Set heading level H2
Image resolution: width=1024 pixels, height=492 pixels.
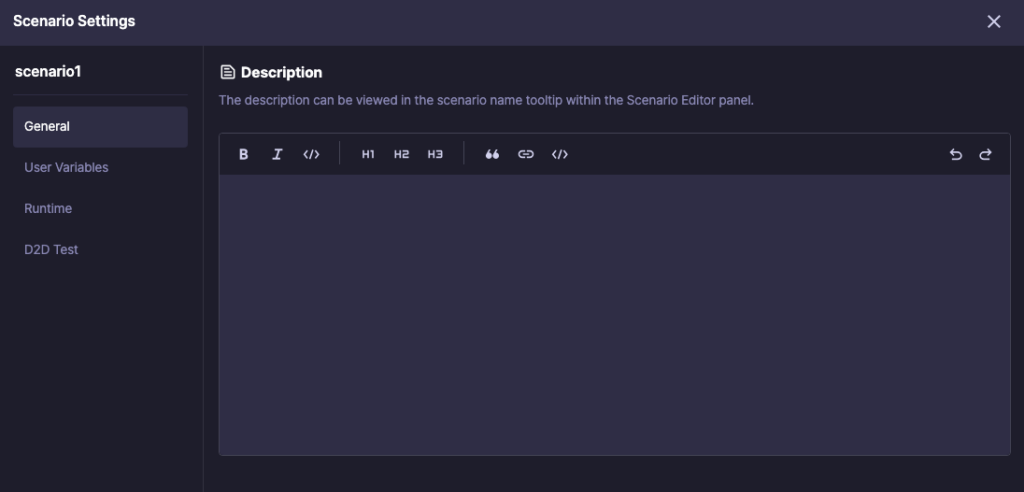tap(401, 154)
